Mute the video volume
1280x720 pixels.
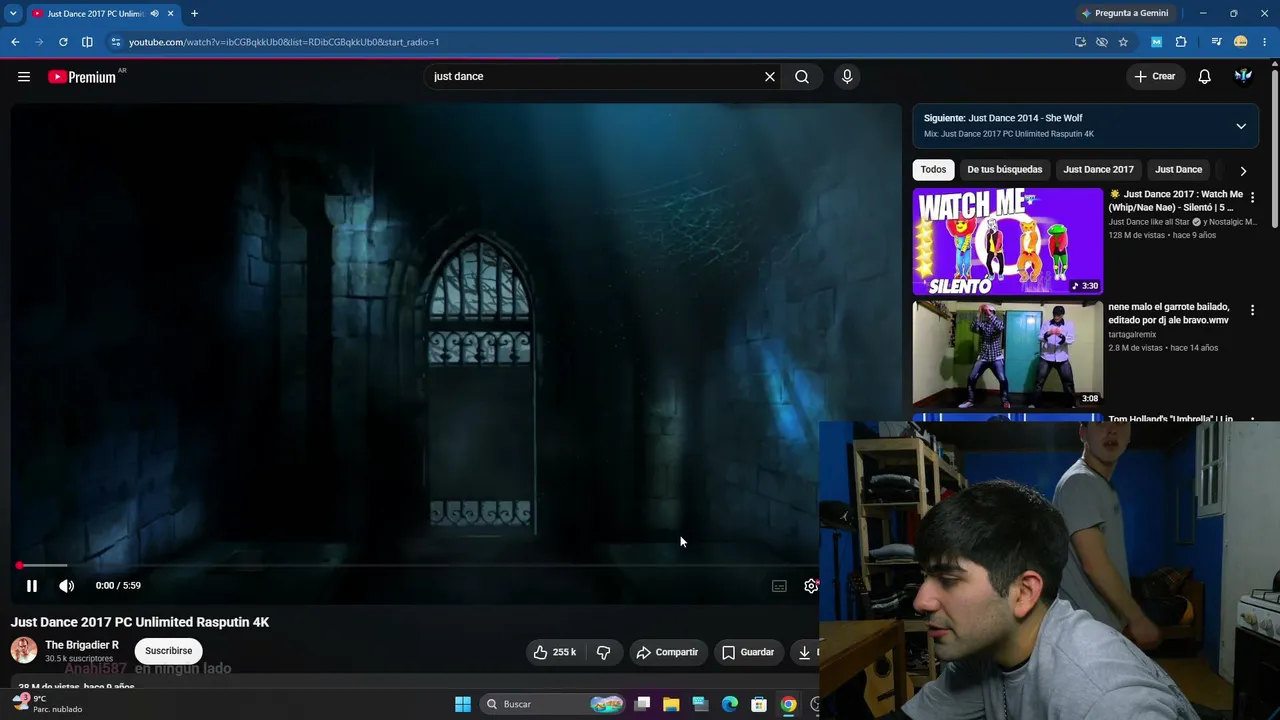67,586
